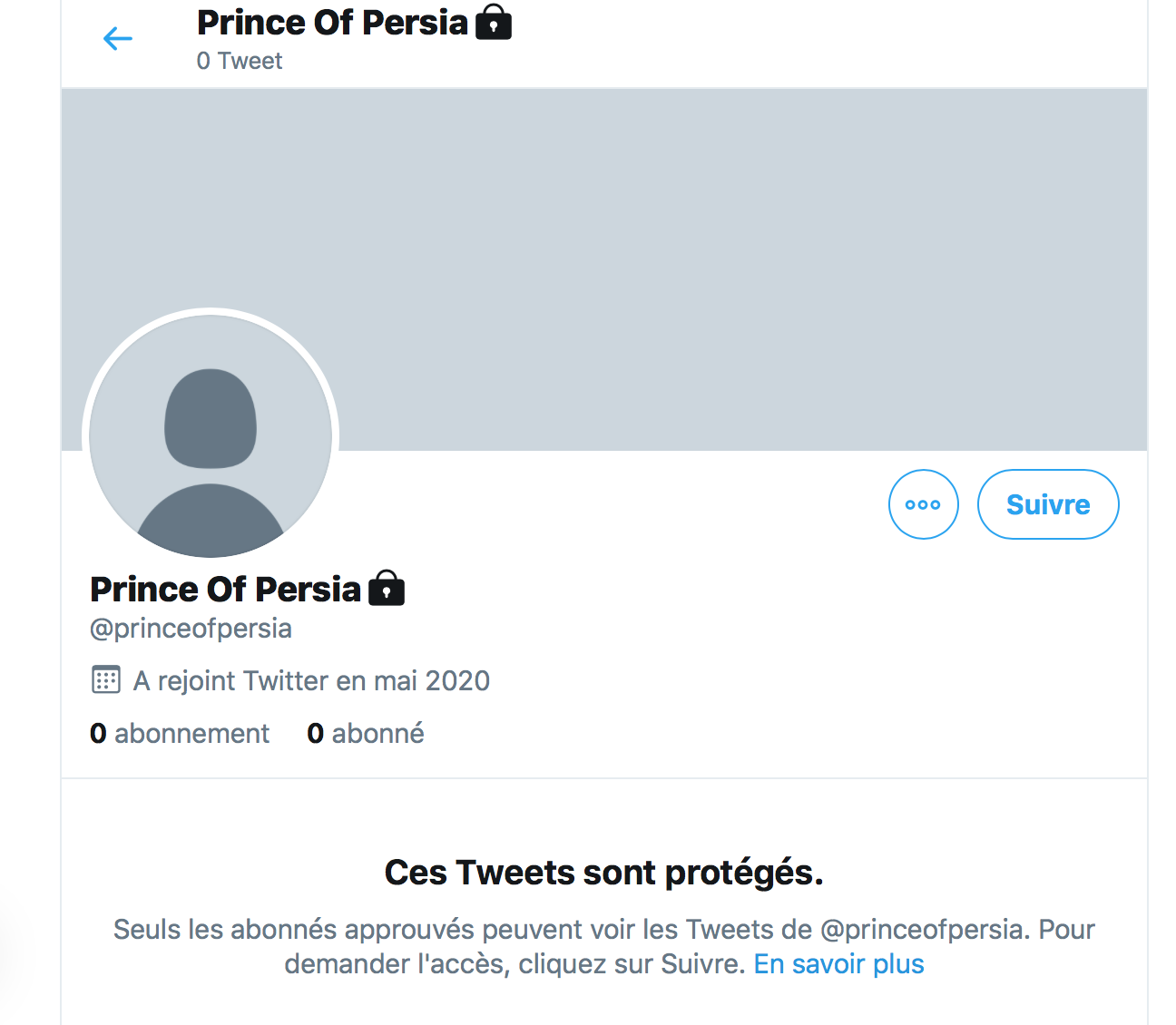
Task: Open the default profile avatar picture
Action: point(211,437)
